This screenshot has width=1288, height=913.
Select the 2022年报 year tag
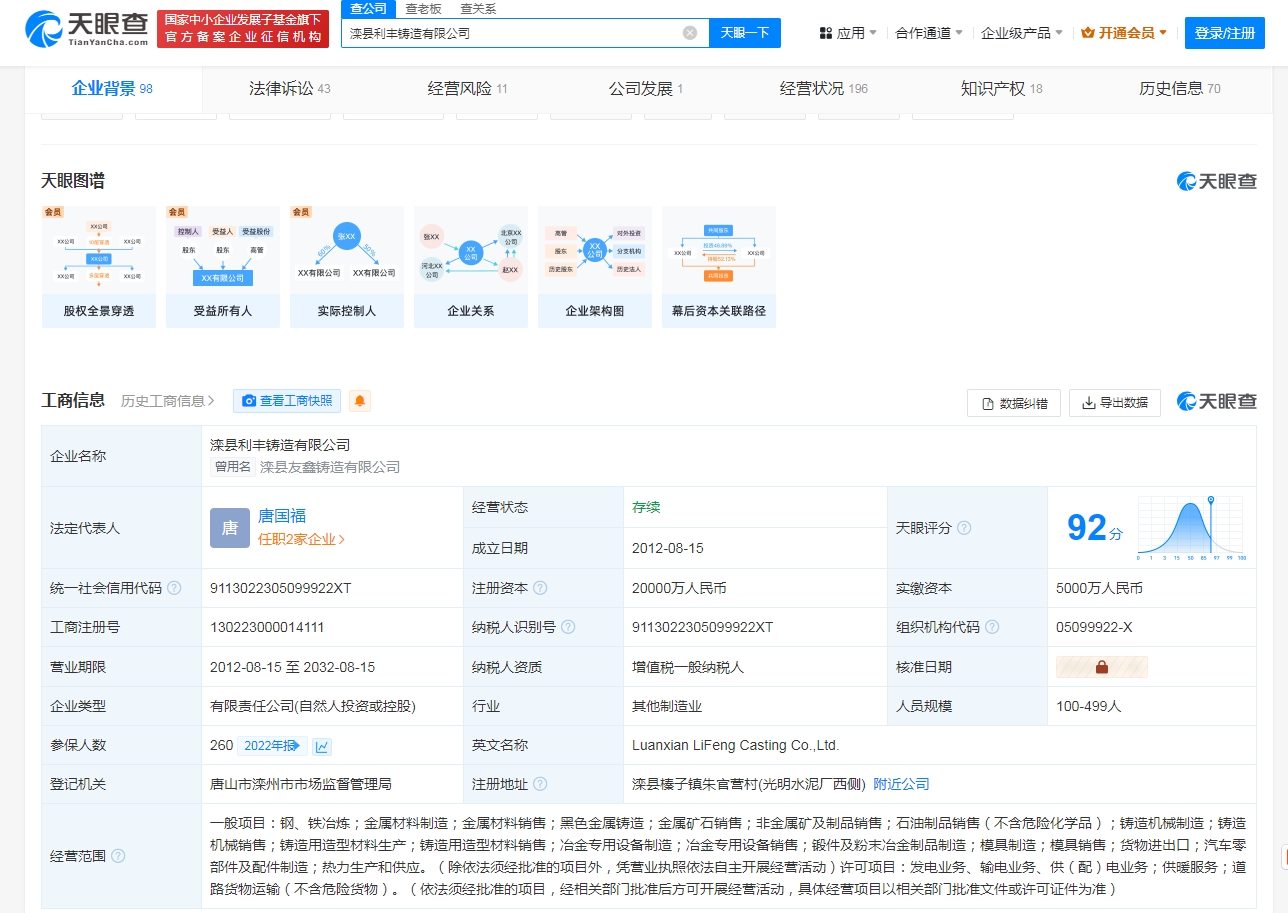[x=274, y=745]
